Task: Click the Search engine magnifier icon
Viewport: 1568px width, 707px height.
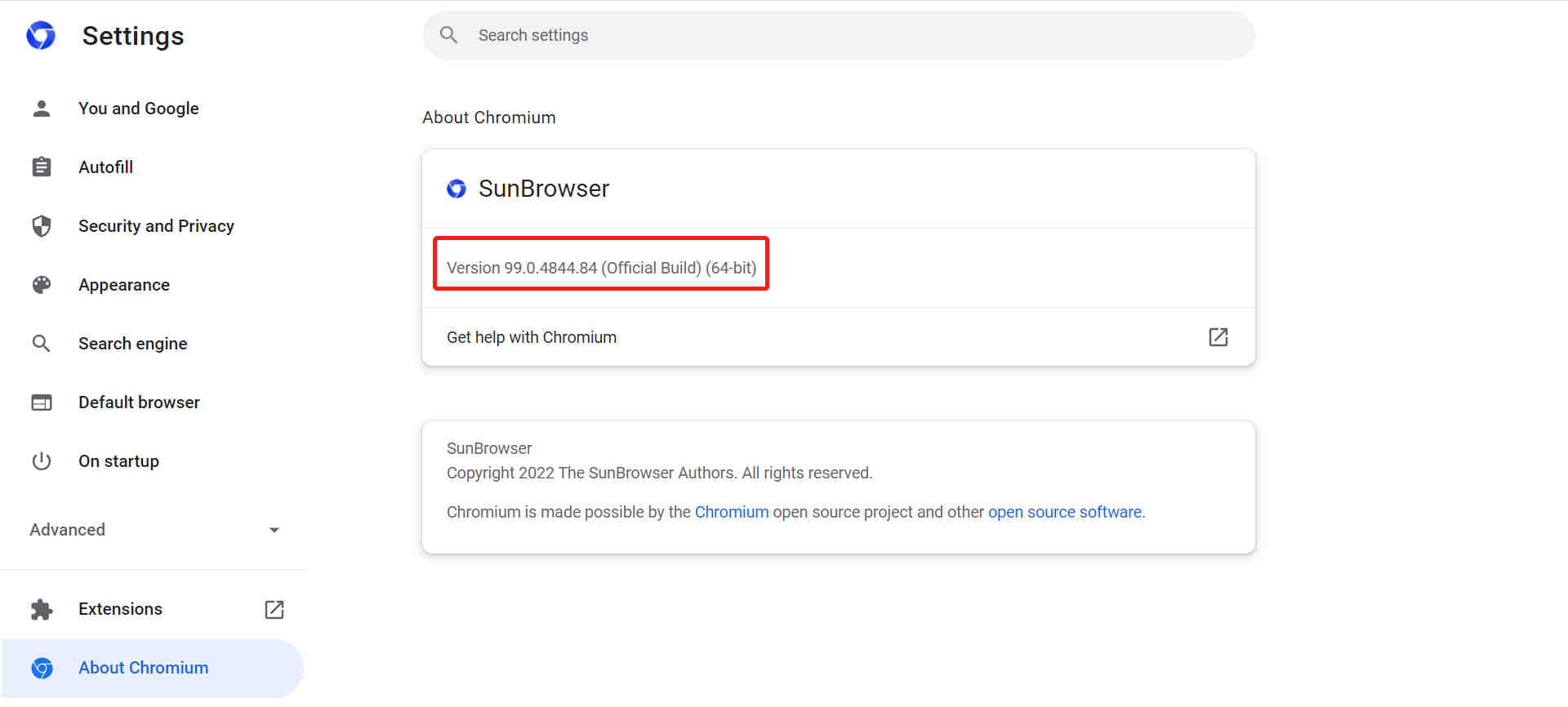Action: (42, 344)
